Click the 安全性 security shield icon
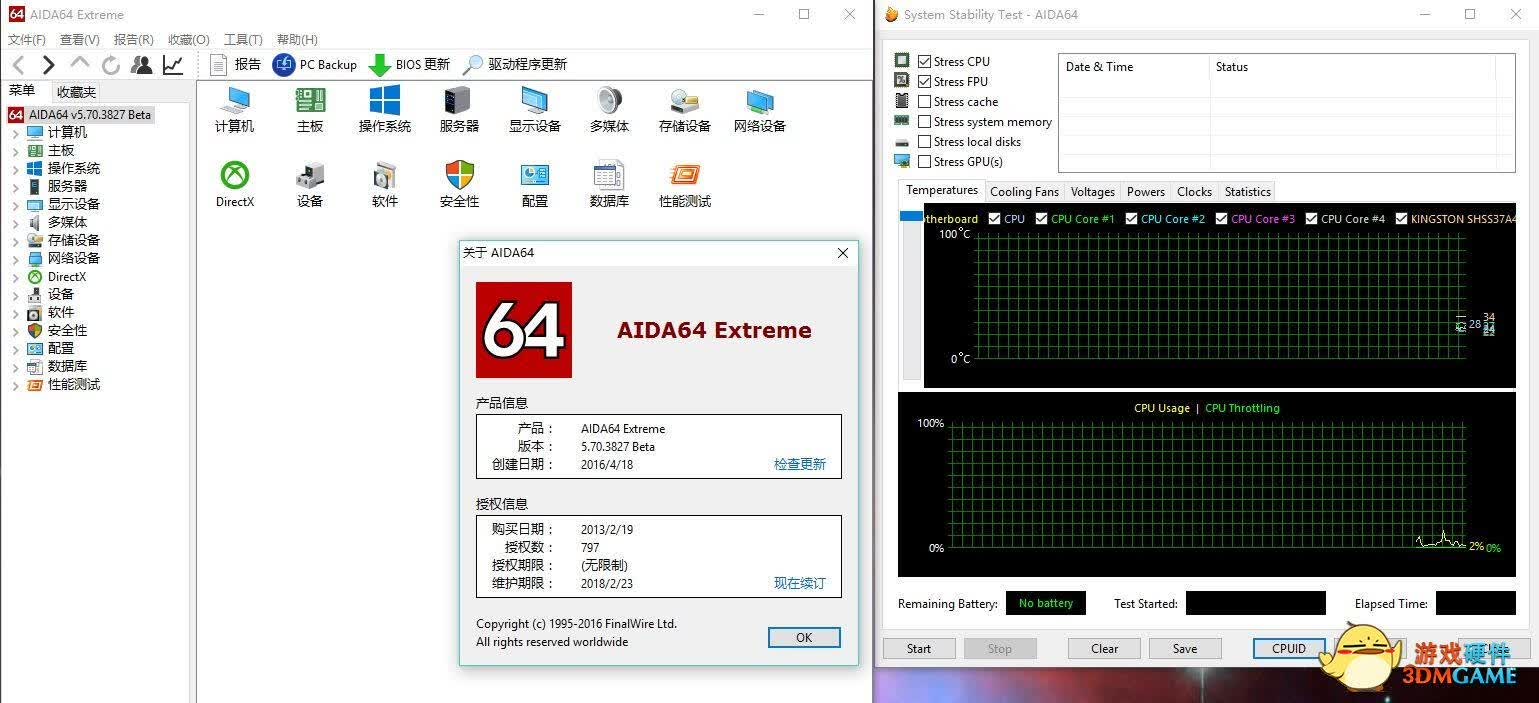This screenshot has height=703, width=1539. pos(460,176)
